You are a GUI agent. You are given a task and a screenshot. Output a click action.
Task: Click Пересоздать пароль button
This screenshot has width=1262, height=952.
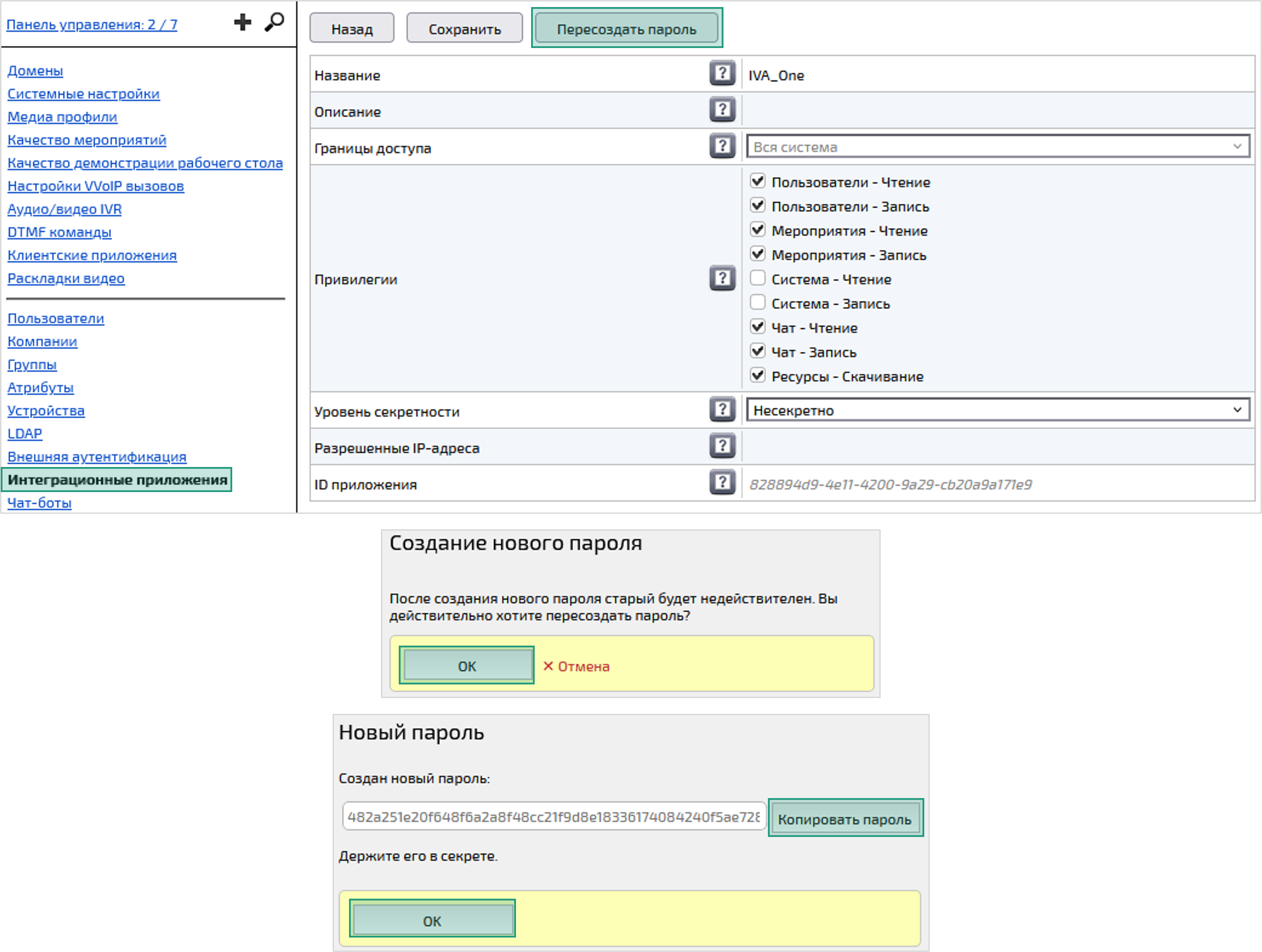coord(626,29)
